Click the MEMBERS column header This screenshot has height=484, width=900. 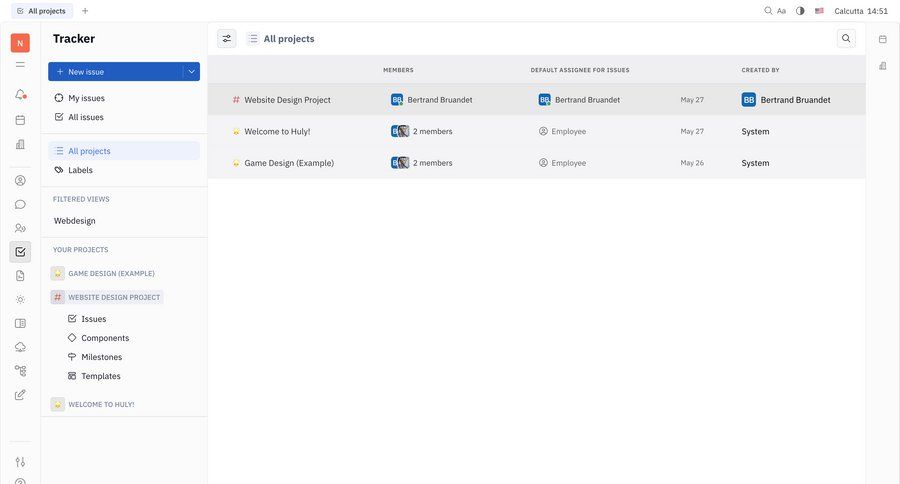pyautogui.click(x=398, y=70)
